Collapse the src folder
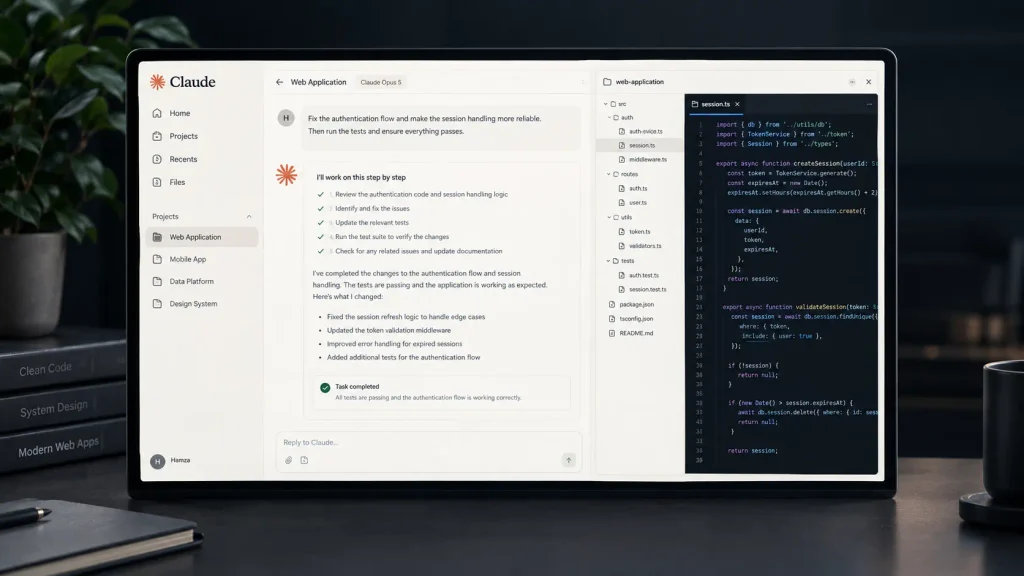Screen dimensions: 1024x576 (x=605, y=104)
